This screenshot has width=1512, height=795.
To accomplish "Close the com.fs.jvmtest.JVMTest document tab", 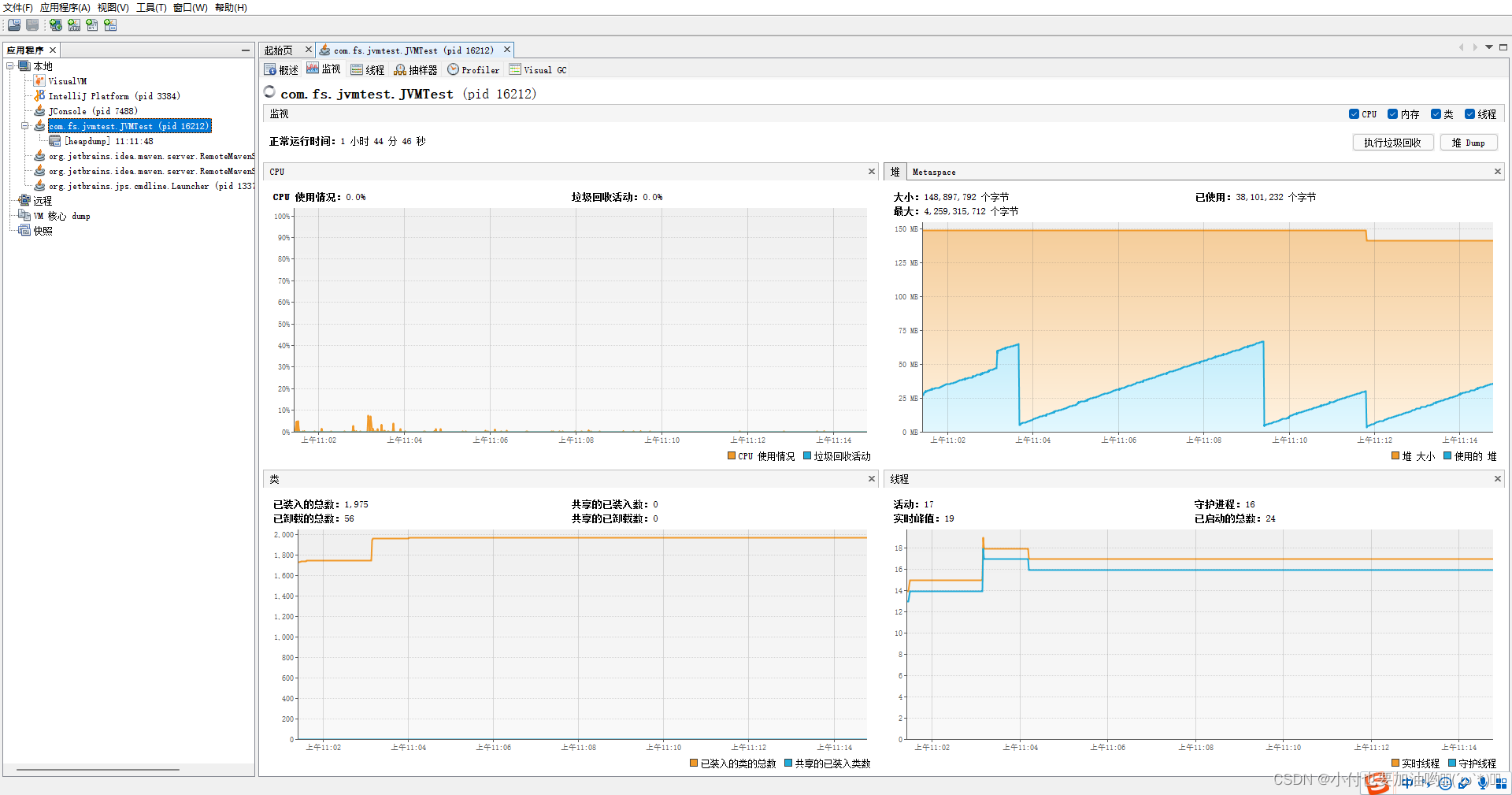I will click(x=507, y=50).
